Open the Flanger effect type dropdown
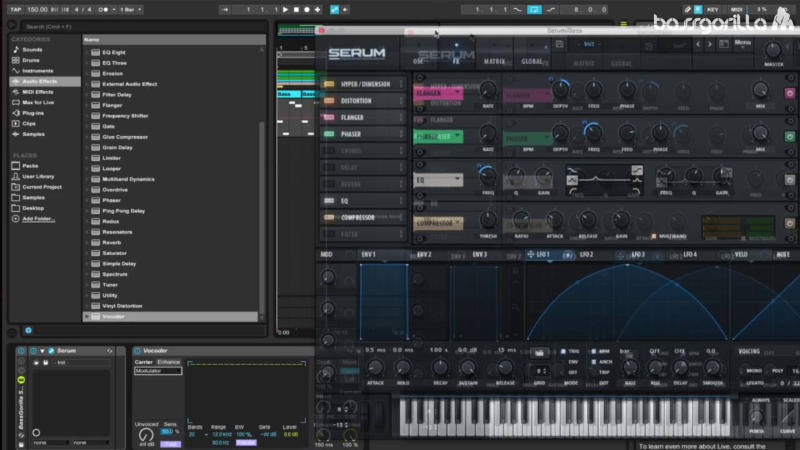Screen dimensions: 800x450 (438, 93)
